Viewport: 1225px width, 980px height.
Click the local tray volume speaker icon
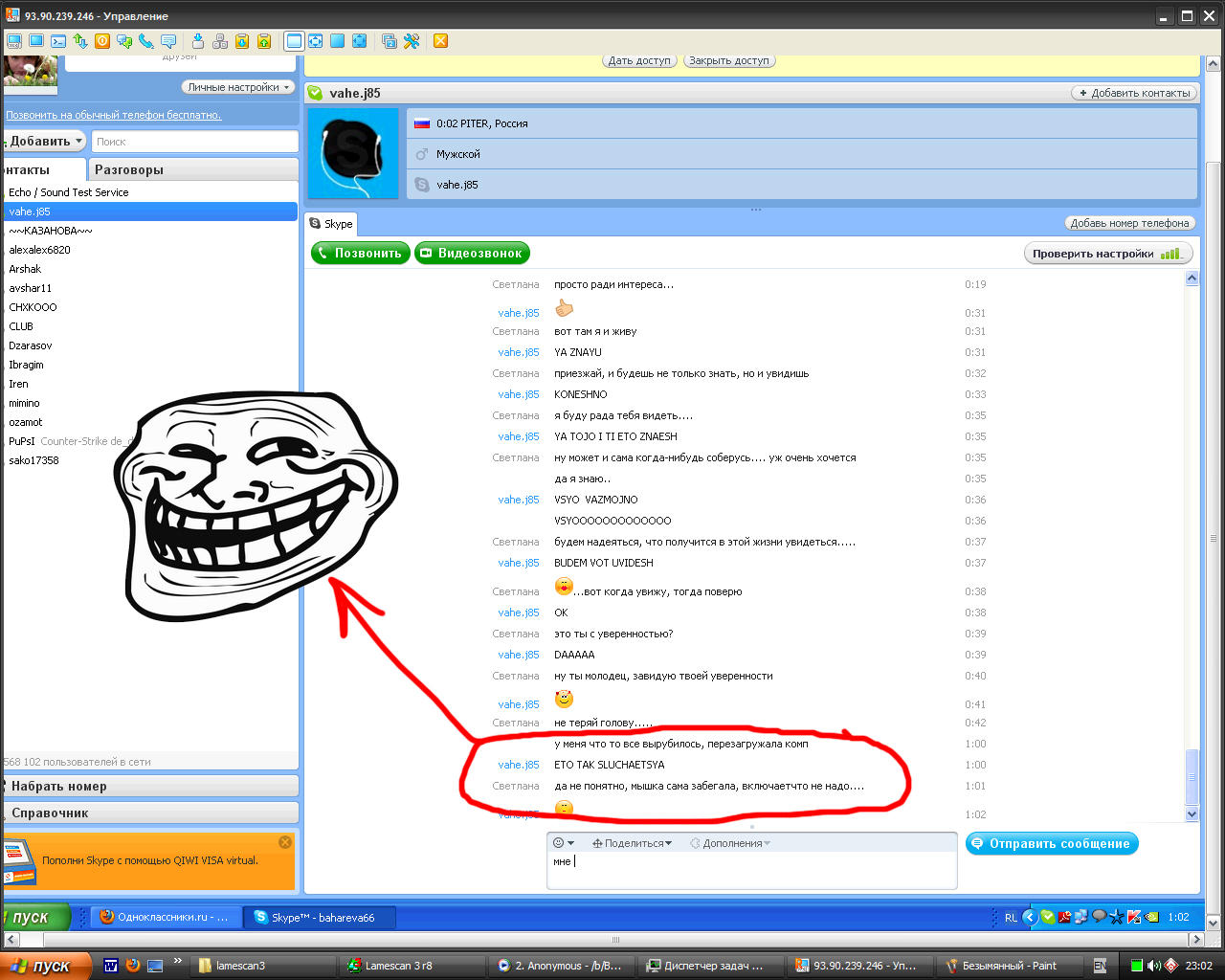coord(1154,966)
